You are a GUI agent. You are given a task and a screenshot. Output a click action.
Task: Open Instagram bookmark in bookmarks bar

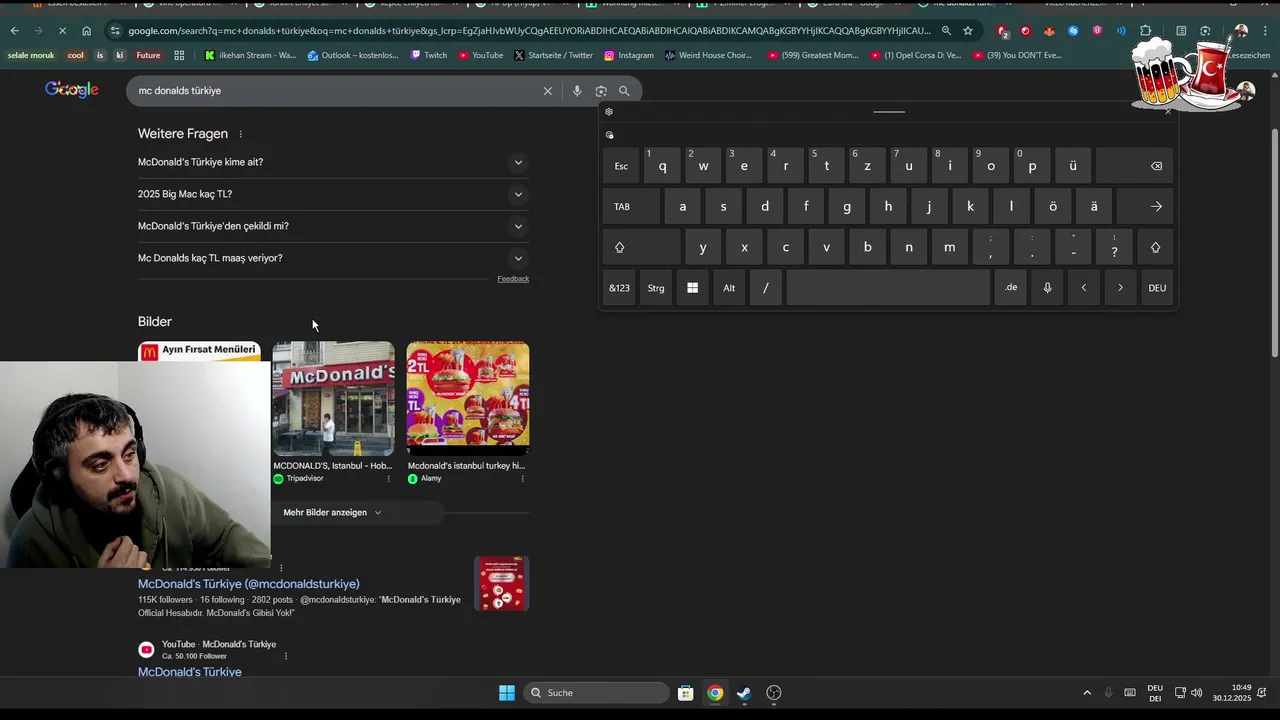[628, 55]
